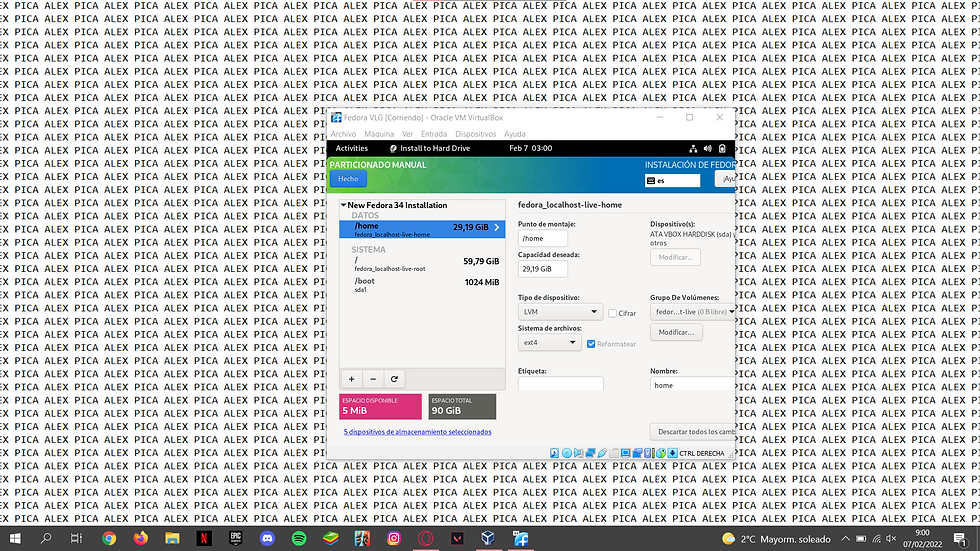Open Windows notification center icon
980x551 pixels.
pyautogui.click(x=961, y=539)
